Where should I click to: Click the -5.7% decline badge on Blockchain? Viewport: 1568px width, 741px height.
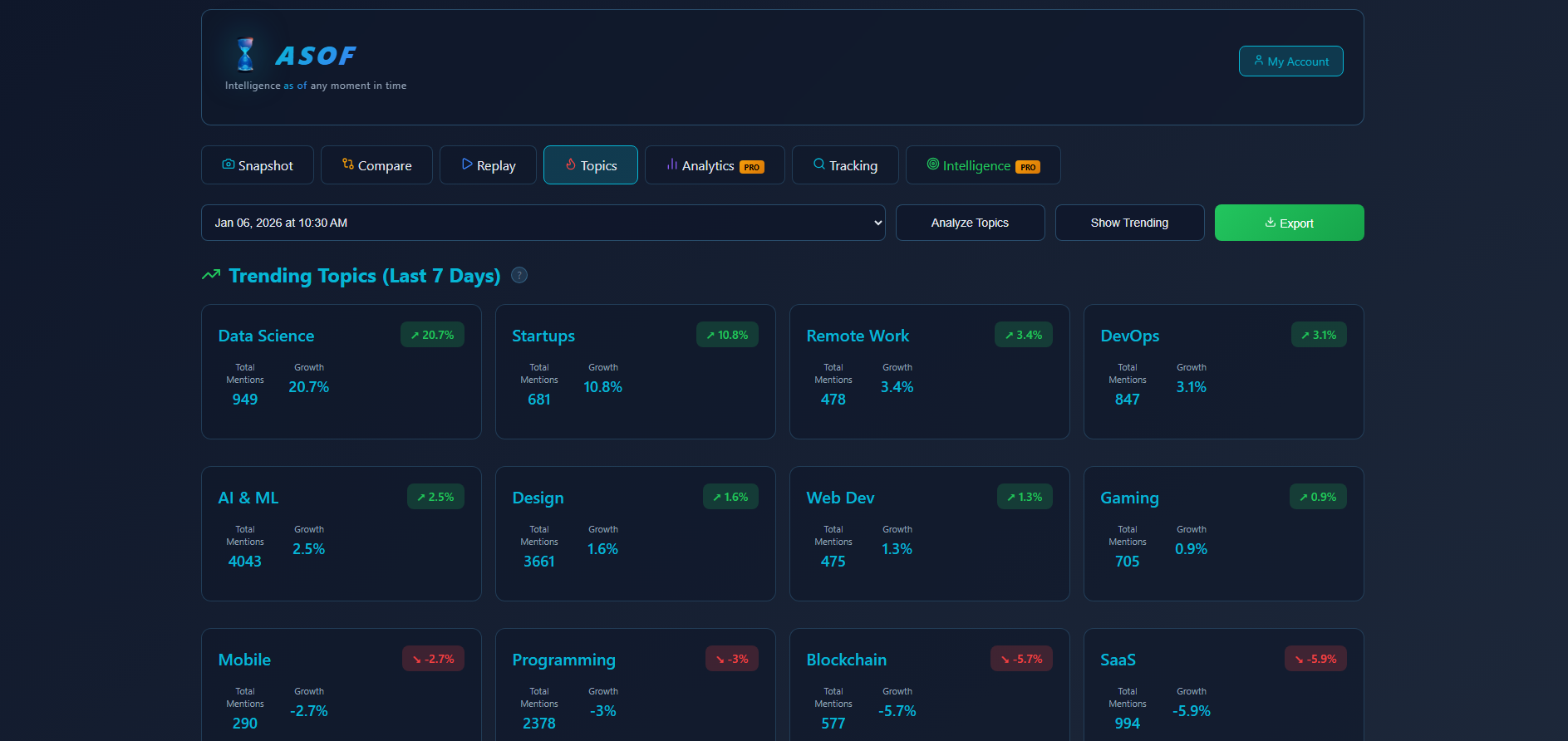(1021, 659)
